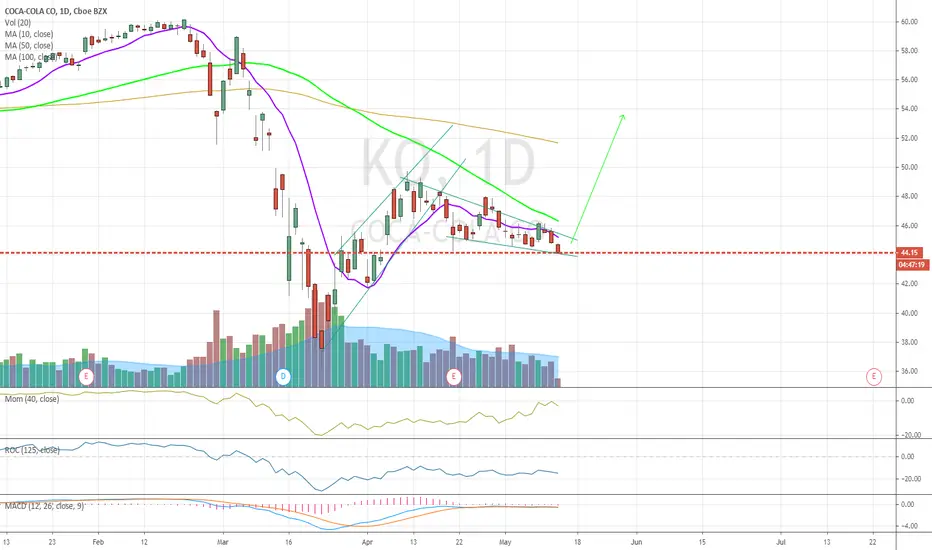Click the Feb label on time axis

tap(98, 542)
